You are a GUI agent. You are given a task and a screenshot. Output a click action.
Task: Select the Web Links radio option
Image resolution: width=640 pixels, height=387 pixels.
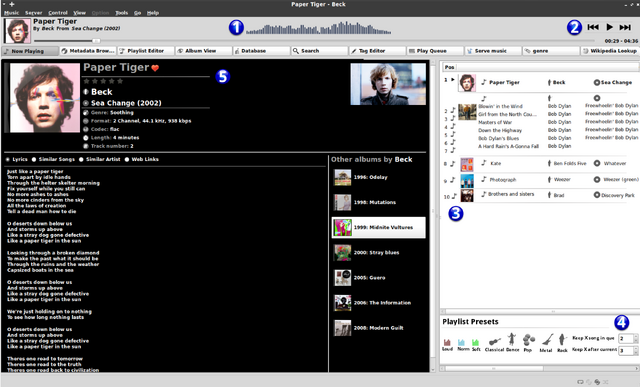pyautogui.click(x=127, y=160)
